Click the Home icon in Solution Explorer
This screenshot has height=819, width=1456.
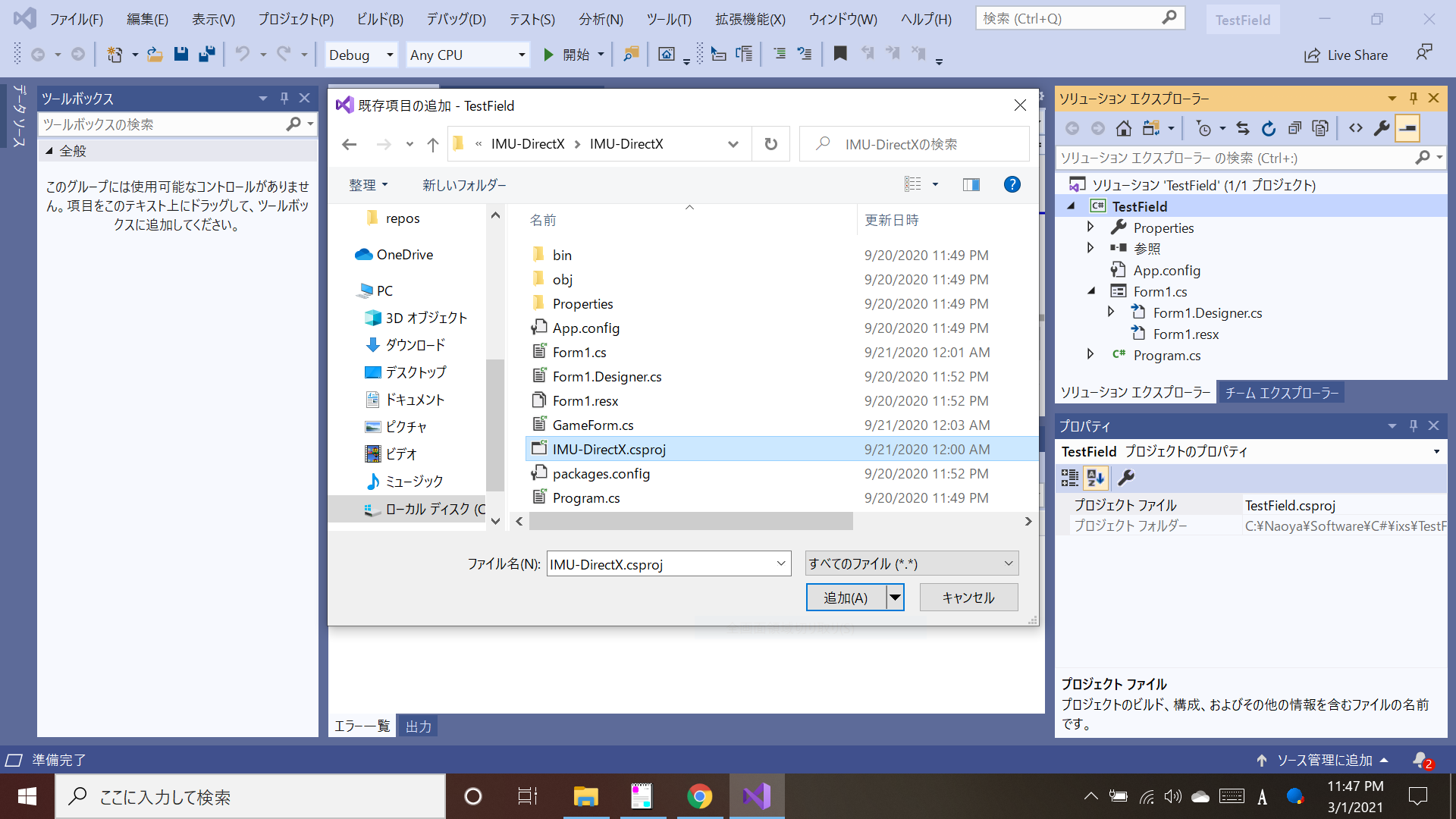click(x=1124, y=128)
